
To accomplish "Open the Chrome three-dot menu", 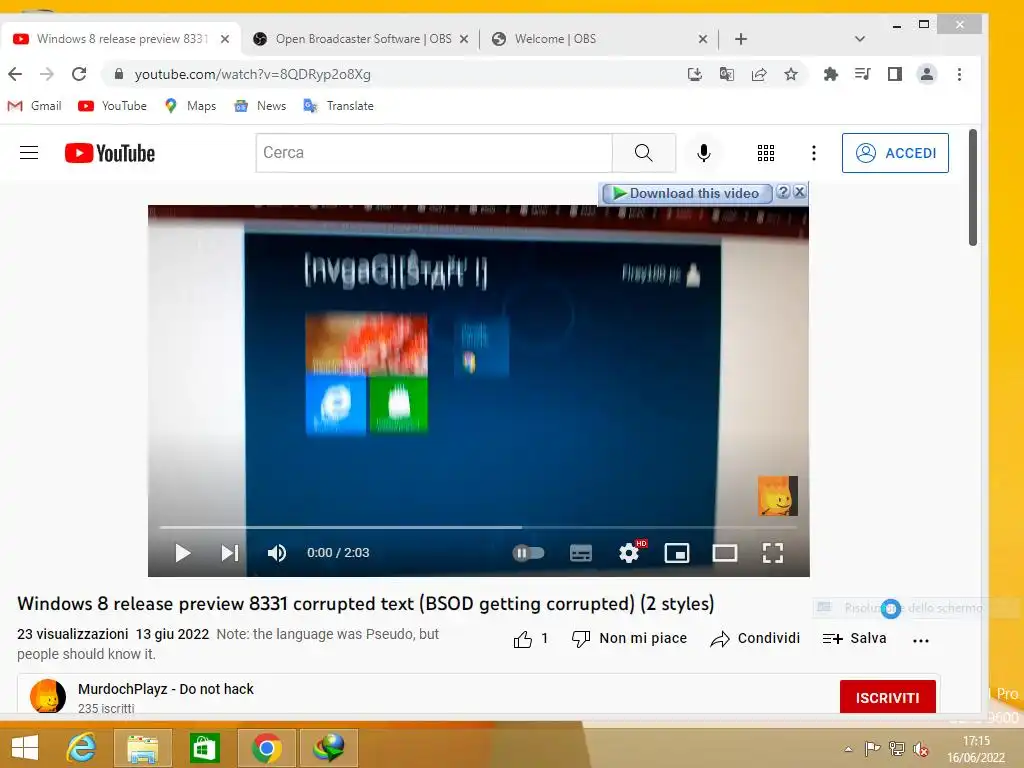I will [x=959, y=74].
